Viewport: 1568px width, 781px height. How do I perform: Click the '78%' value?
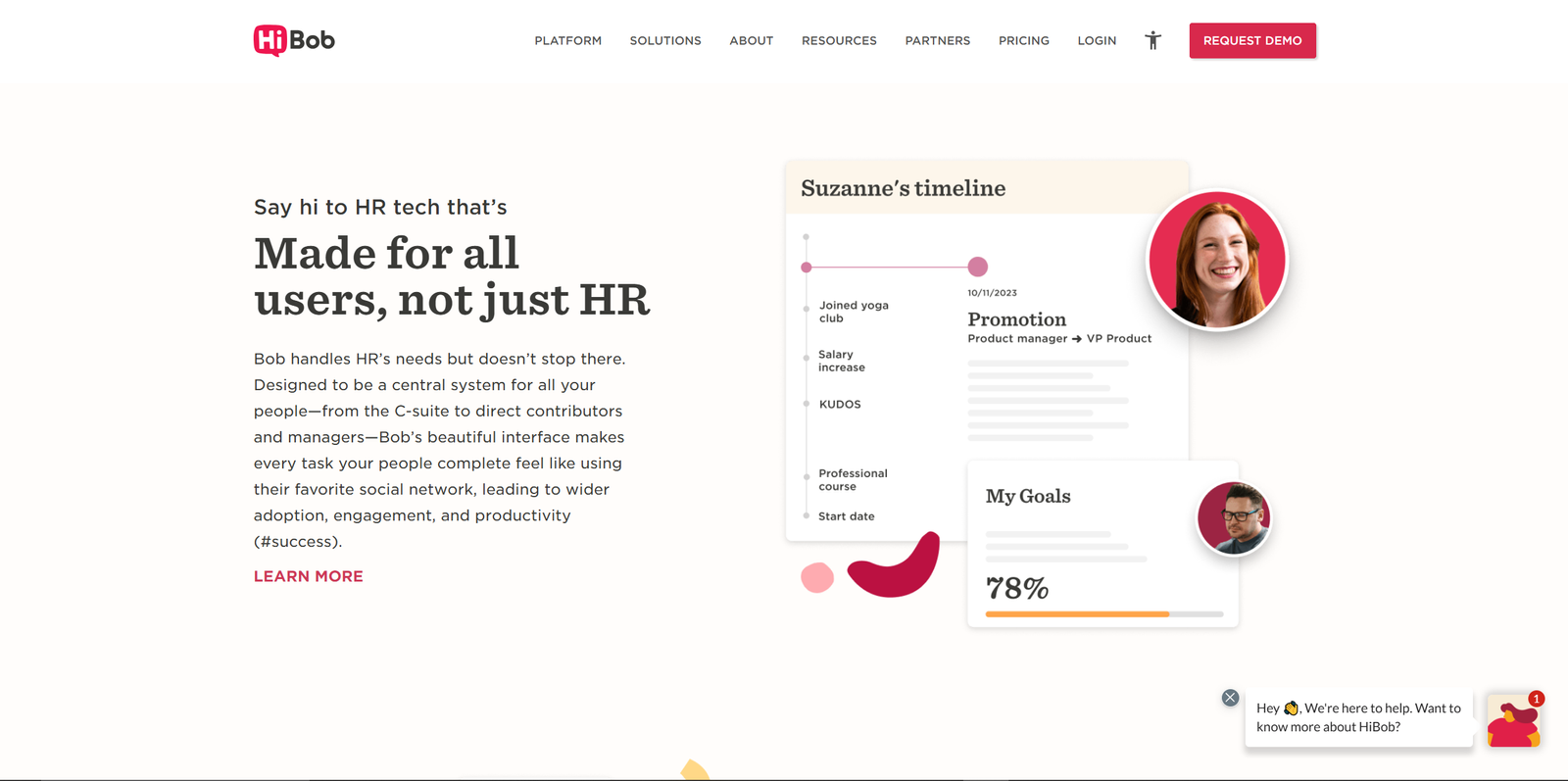[1016, 588]
